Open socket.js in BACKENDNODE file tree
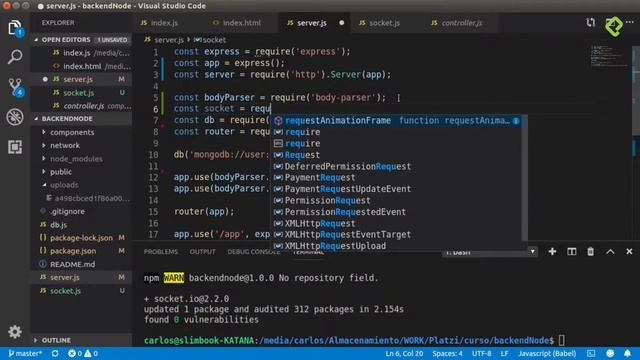Viewport: 640px width, 360px height. [65, 291]
